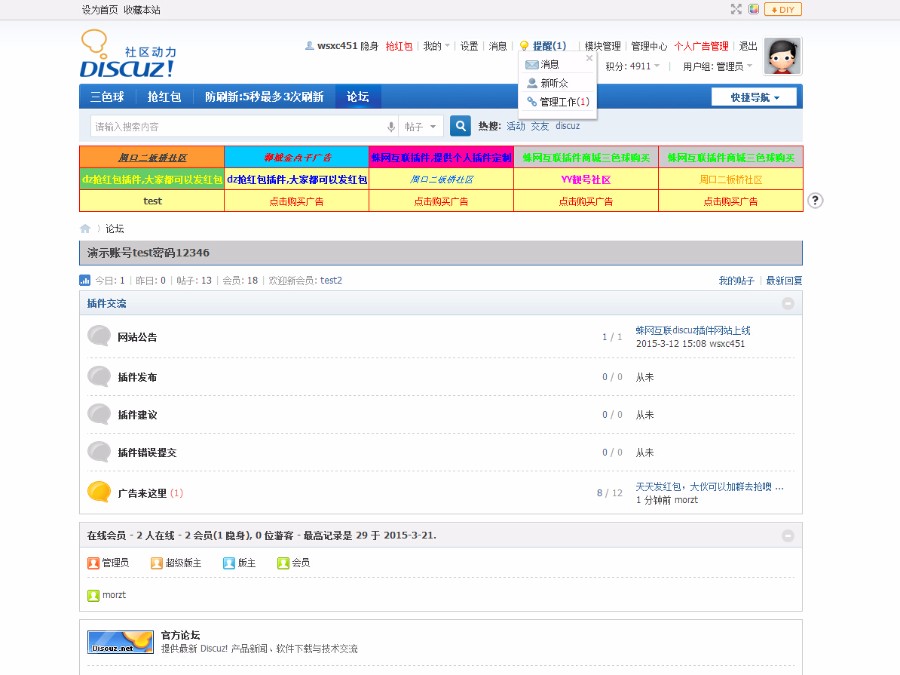
Task: Click the 抢红包 link in user bar
Action: pyautogui.click(x=399, y=46)
